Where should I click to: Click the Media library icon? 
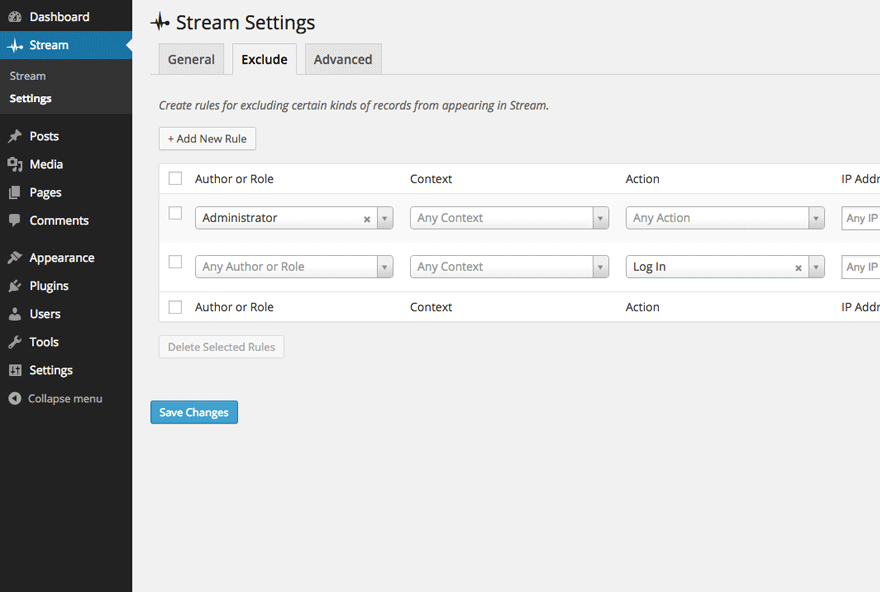click(x=15, y=164)
